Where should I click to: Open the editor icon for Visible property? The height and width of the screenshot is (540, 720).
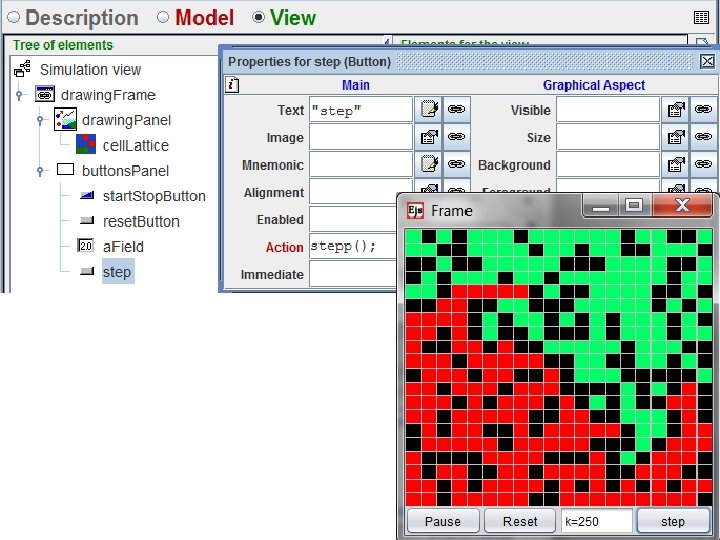point(675,109)
